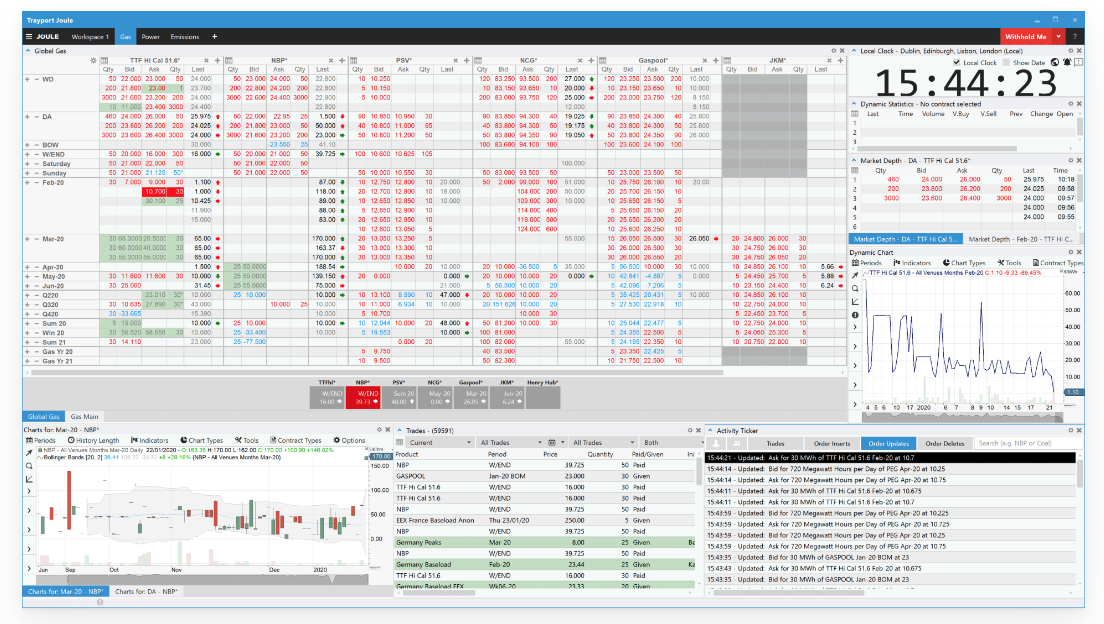The image size is (1104, 624).
Task: Open the calendar picker in the Trades panel
Action: coord(553,441)
